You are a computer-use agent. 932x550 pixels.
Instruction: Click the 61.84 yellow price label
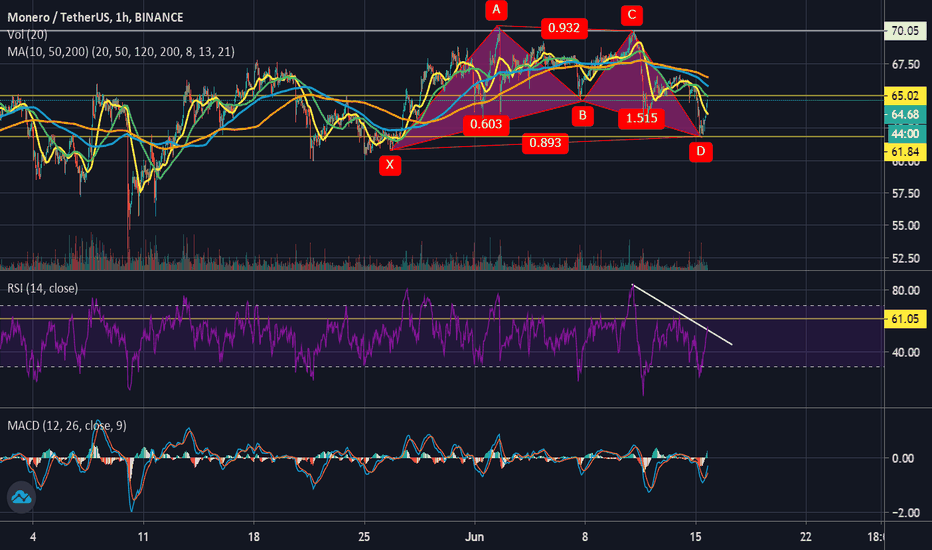click(905, 152)
